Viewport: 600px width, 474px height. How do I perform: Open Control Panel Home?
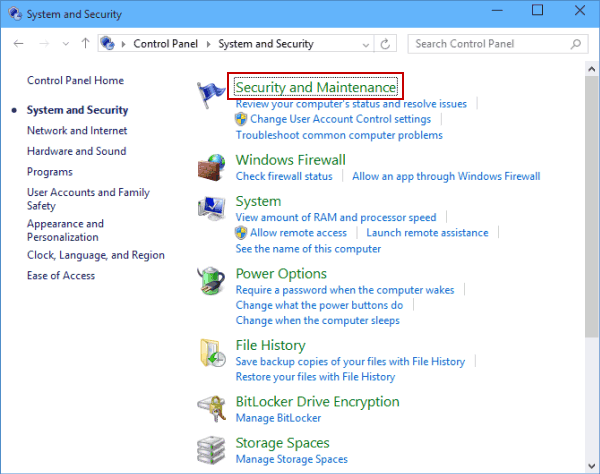tap(75, 80)
